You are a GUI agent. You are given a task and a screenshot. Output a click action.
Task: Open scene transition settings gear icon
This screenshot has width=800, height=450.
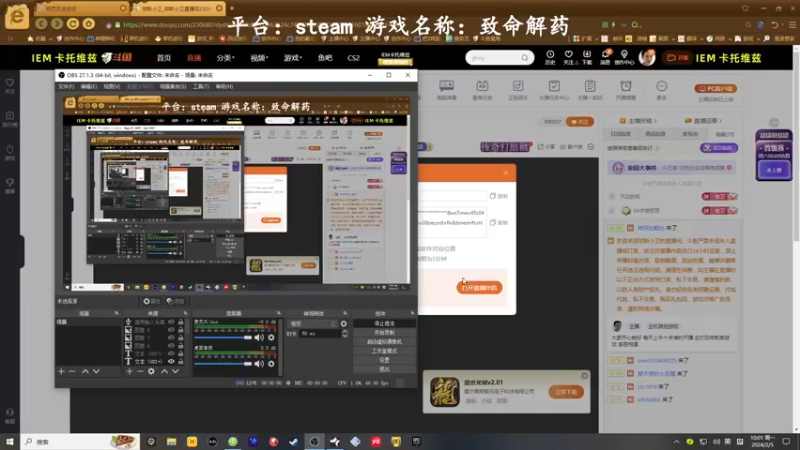[344, 323]
